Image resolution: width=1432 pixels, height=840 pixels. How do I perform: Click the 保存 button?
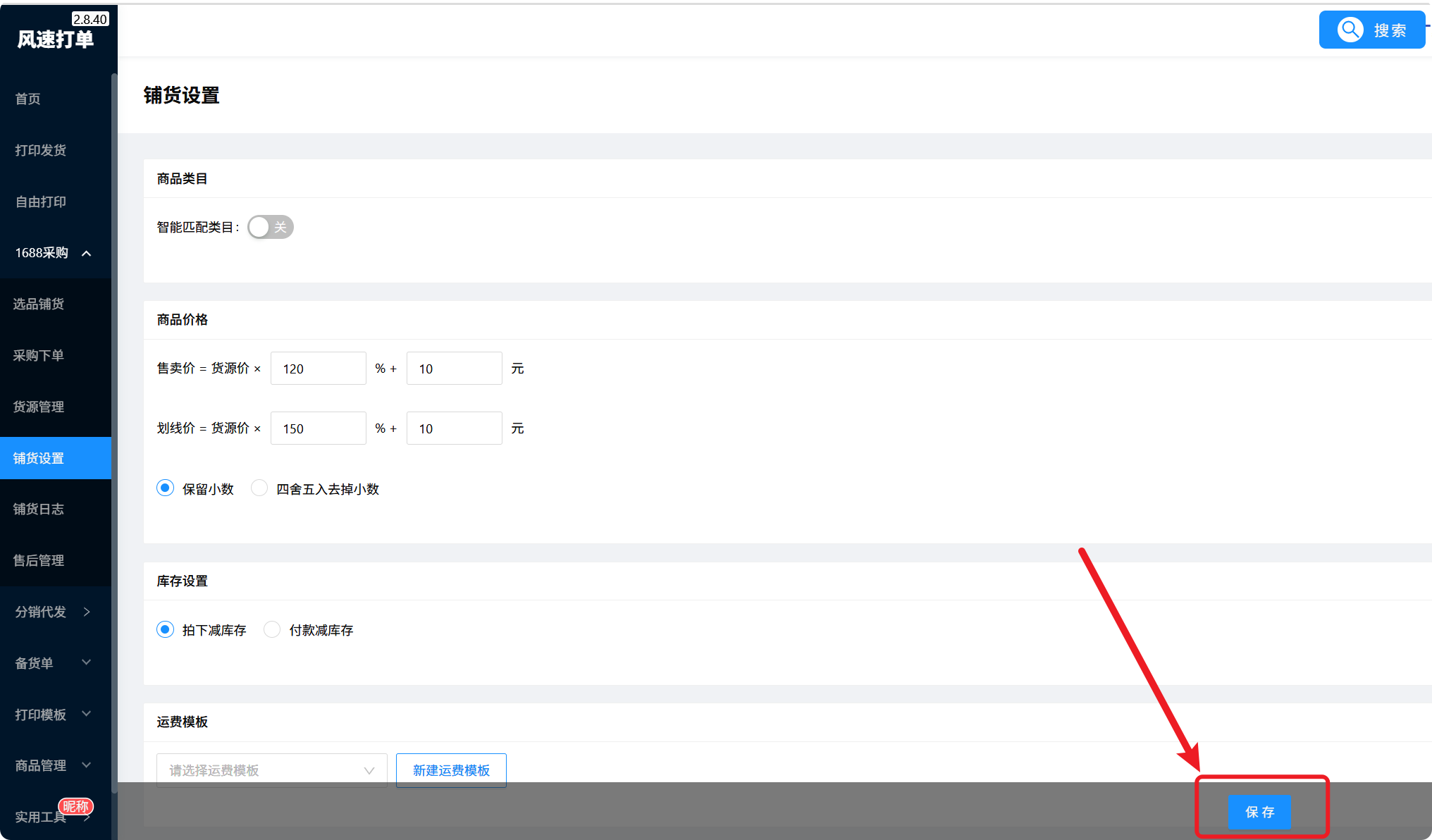pos(1259,812)
